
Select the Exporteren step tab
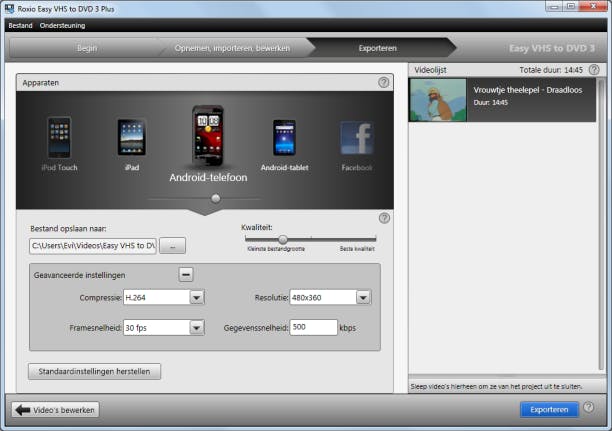coord(378,48)
